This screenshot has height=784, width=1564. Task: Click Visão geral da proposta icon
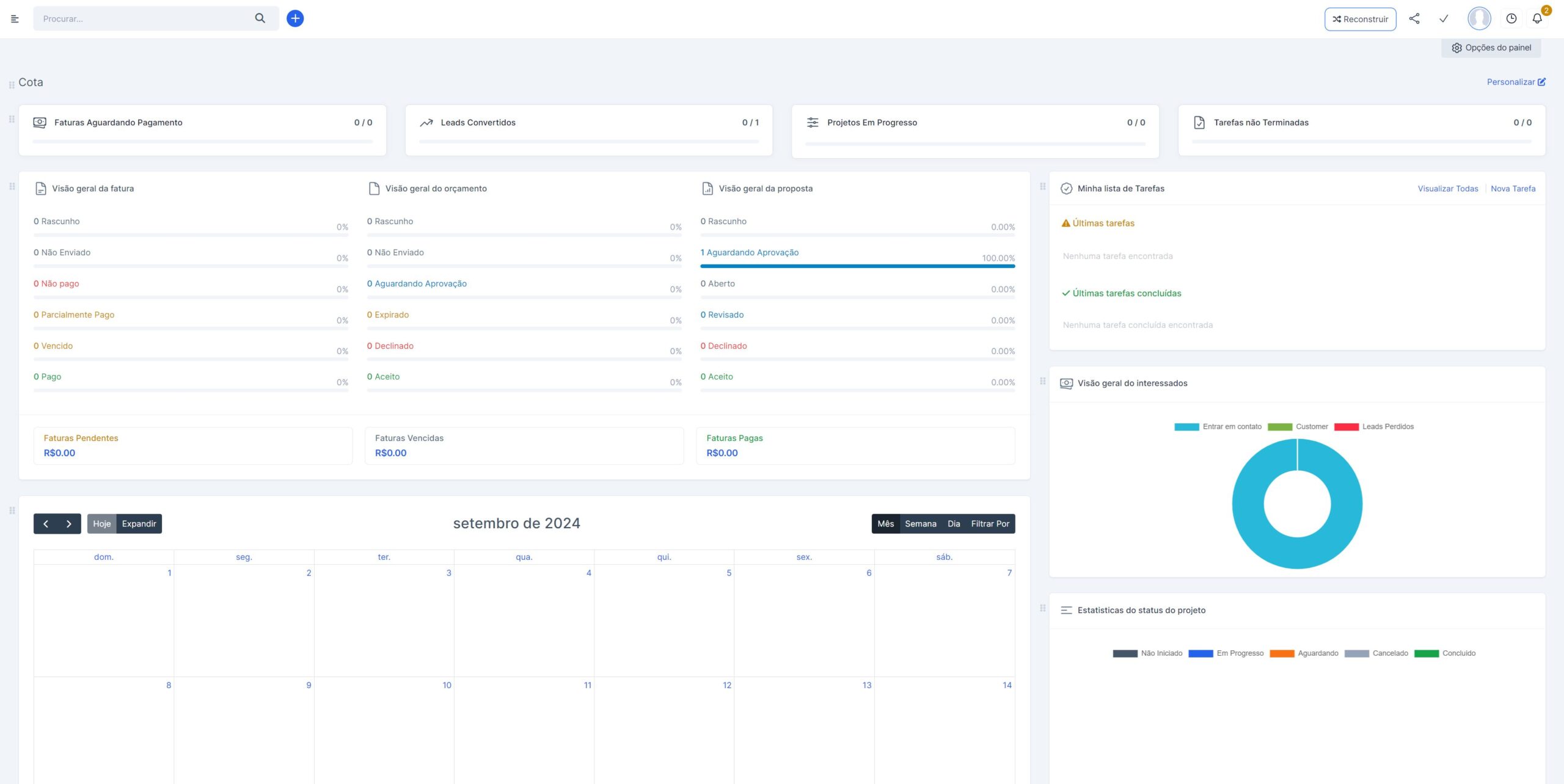pos(707,188)
